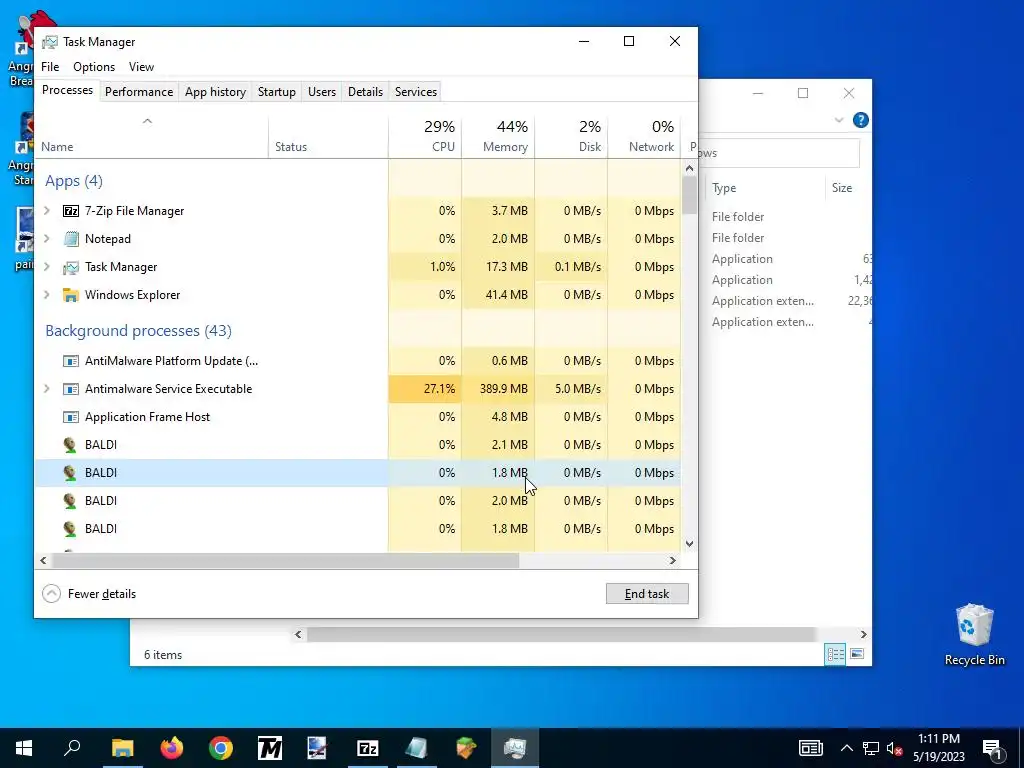Click the Task Manager horizontal scrollbar thumb
This screenshot has width=1024, height=768.
pos(285,560)
